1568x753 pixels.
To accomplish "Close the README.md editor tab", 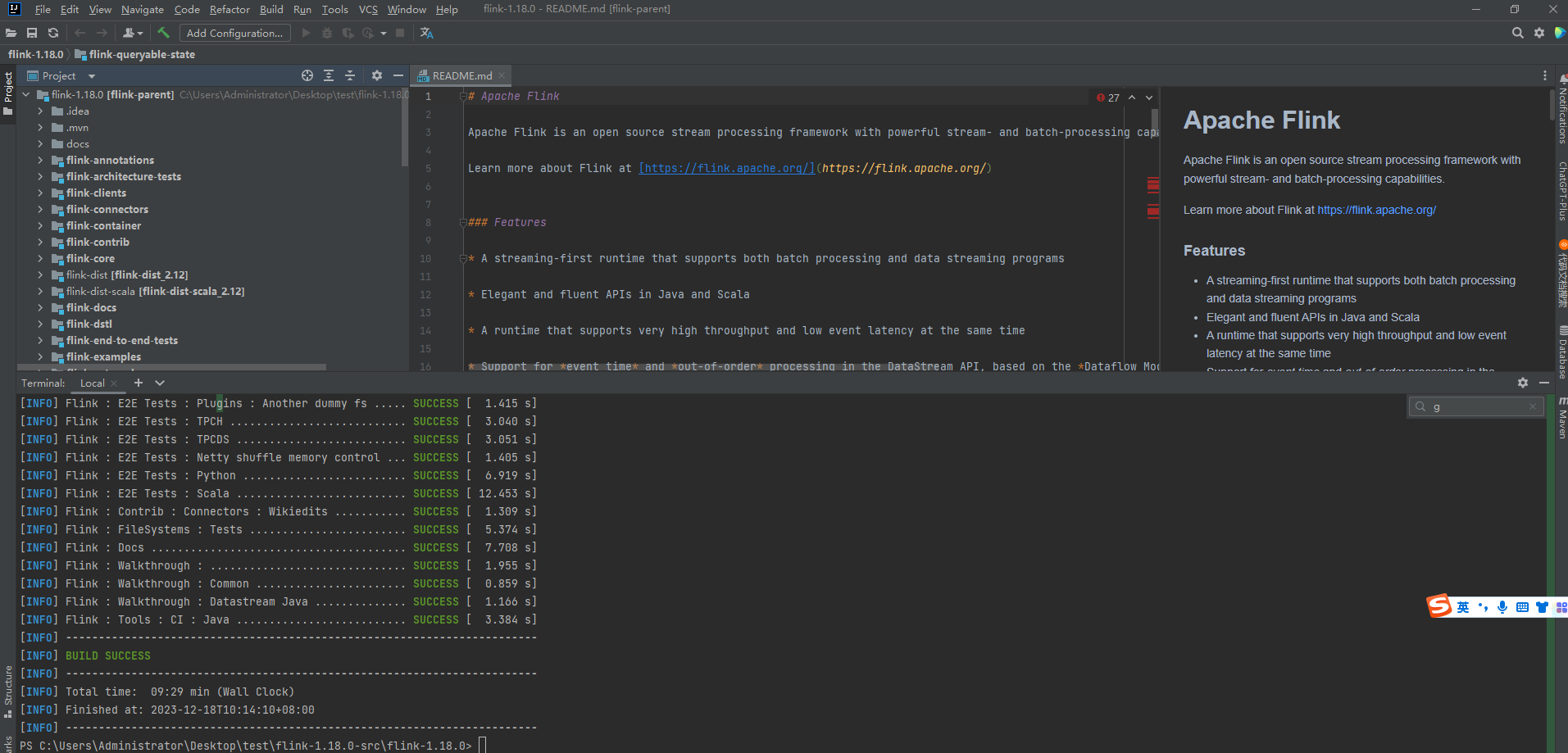I will point(502,75).
